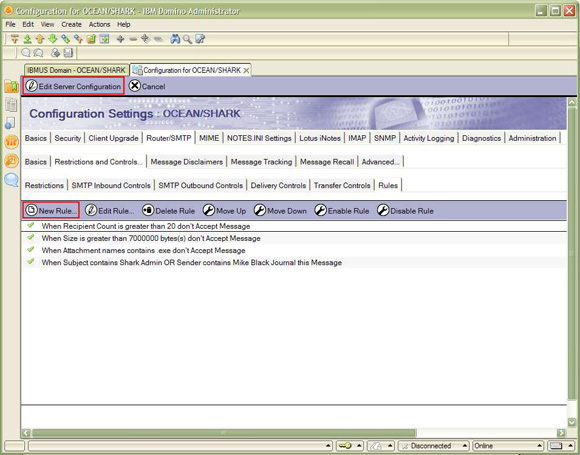Open the Actions menu
This screenshot has width=580, height=455.
click(99, 24)
